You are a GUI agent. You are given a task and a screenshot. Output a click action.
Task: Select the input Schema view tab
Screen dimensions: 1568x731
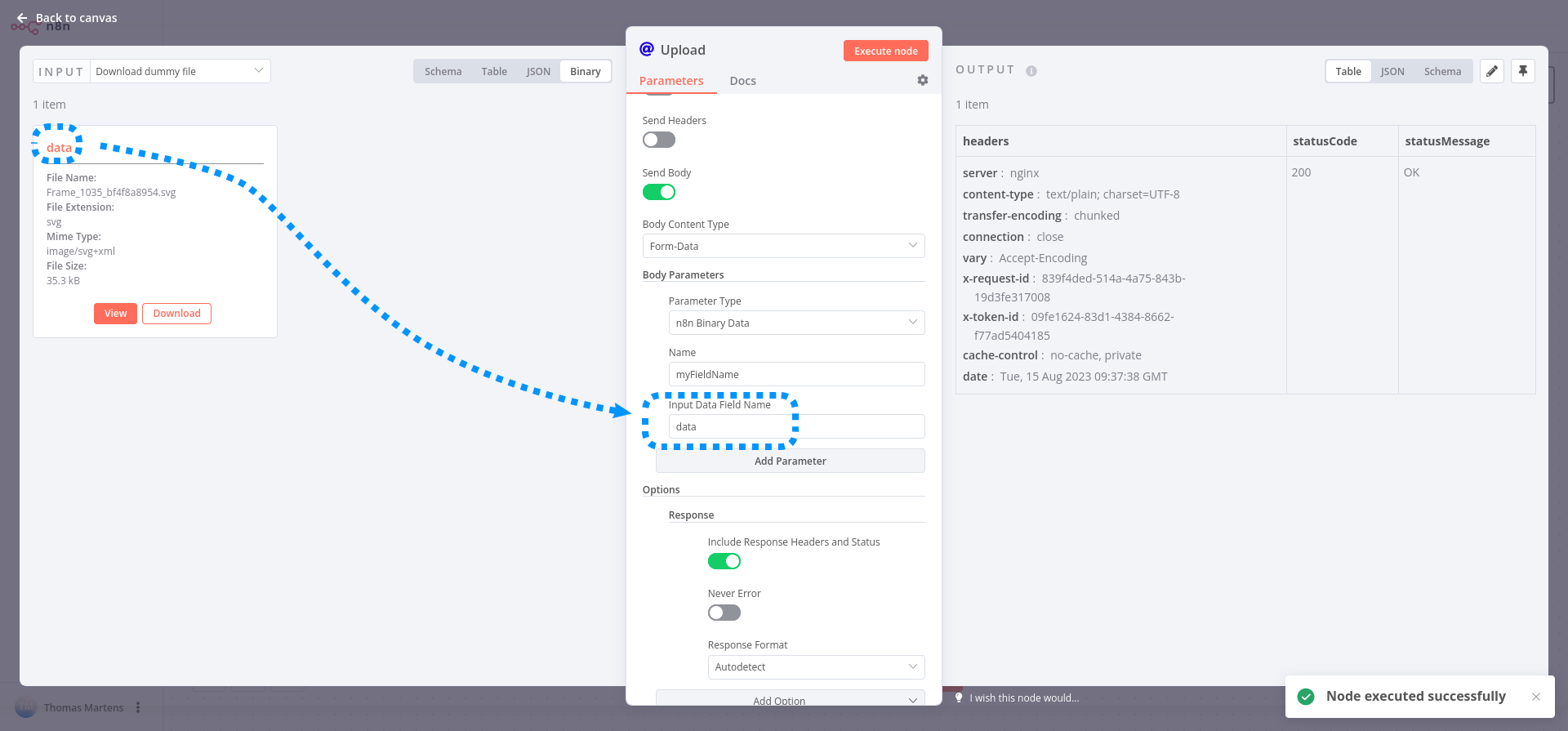pos(443,72)
